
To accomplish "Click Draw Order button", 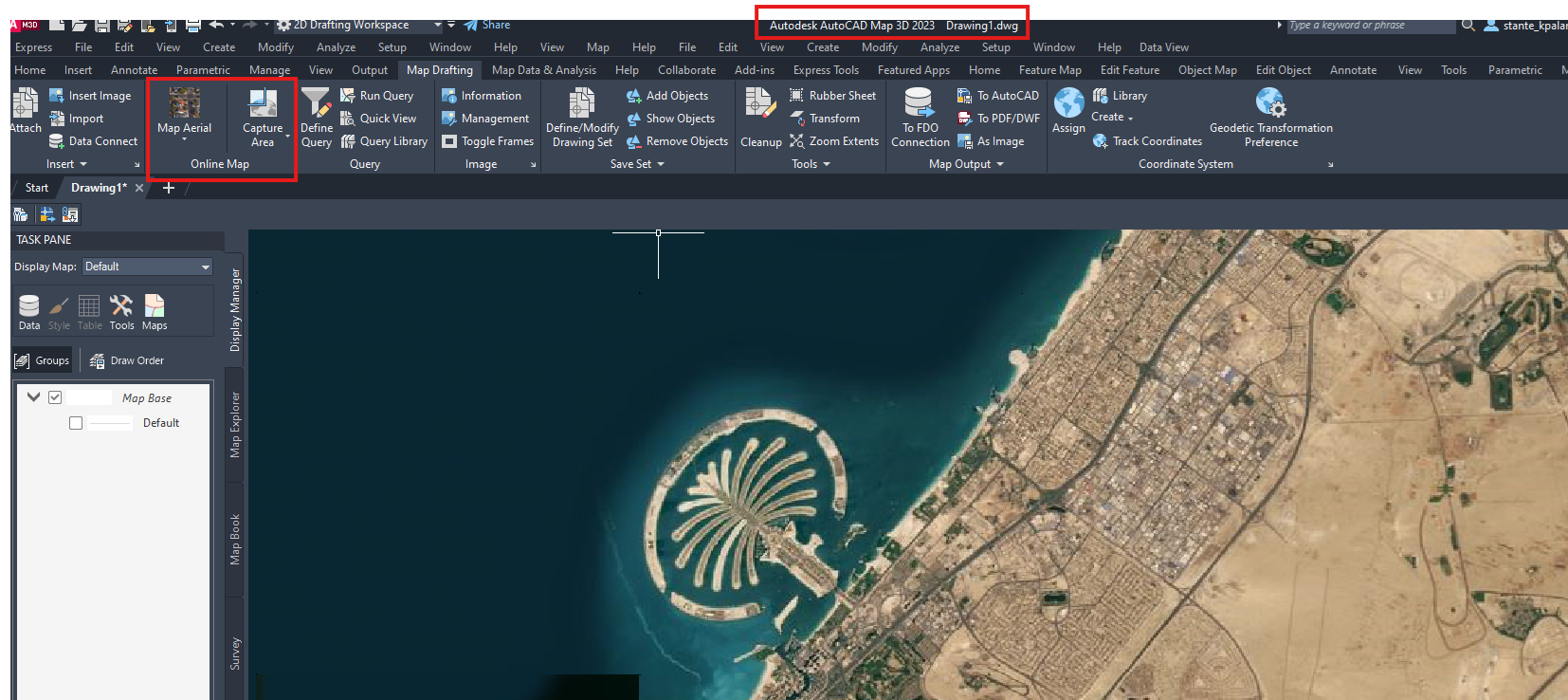I will point(127,360).
